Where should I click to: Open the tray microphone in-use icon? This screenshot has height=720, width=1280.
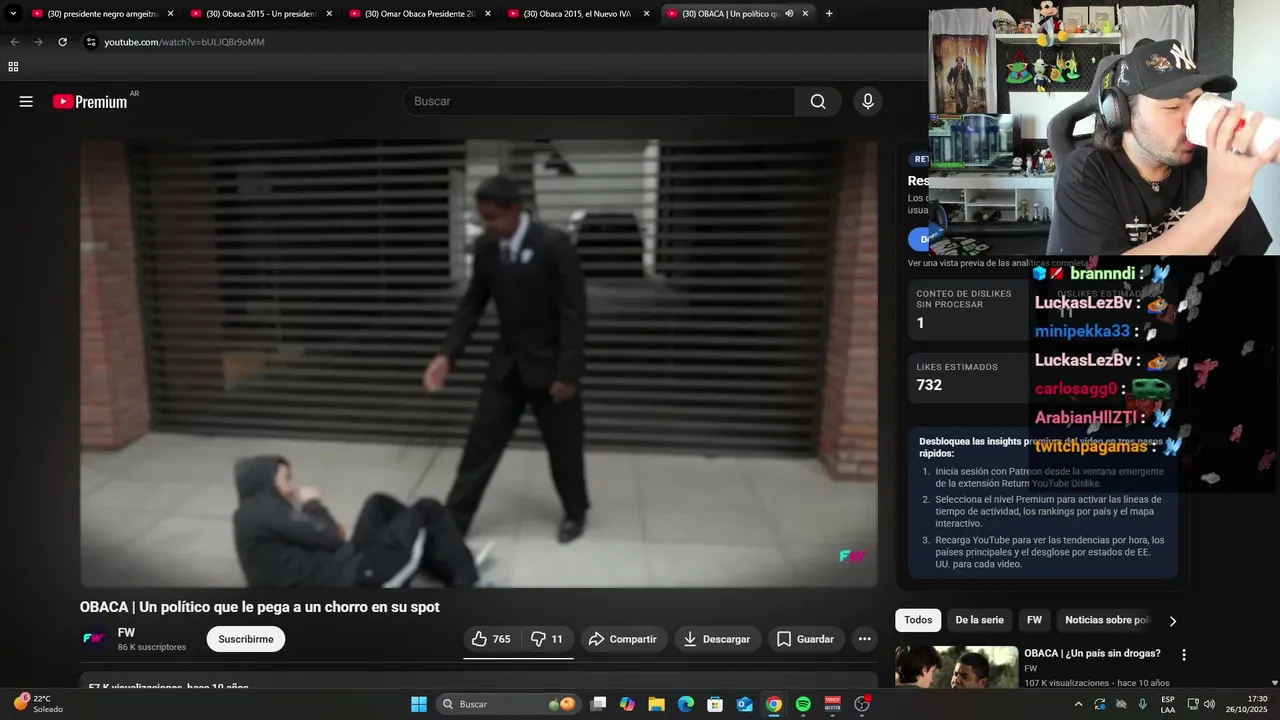1142,704
